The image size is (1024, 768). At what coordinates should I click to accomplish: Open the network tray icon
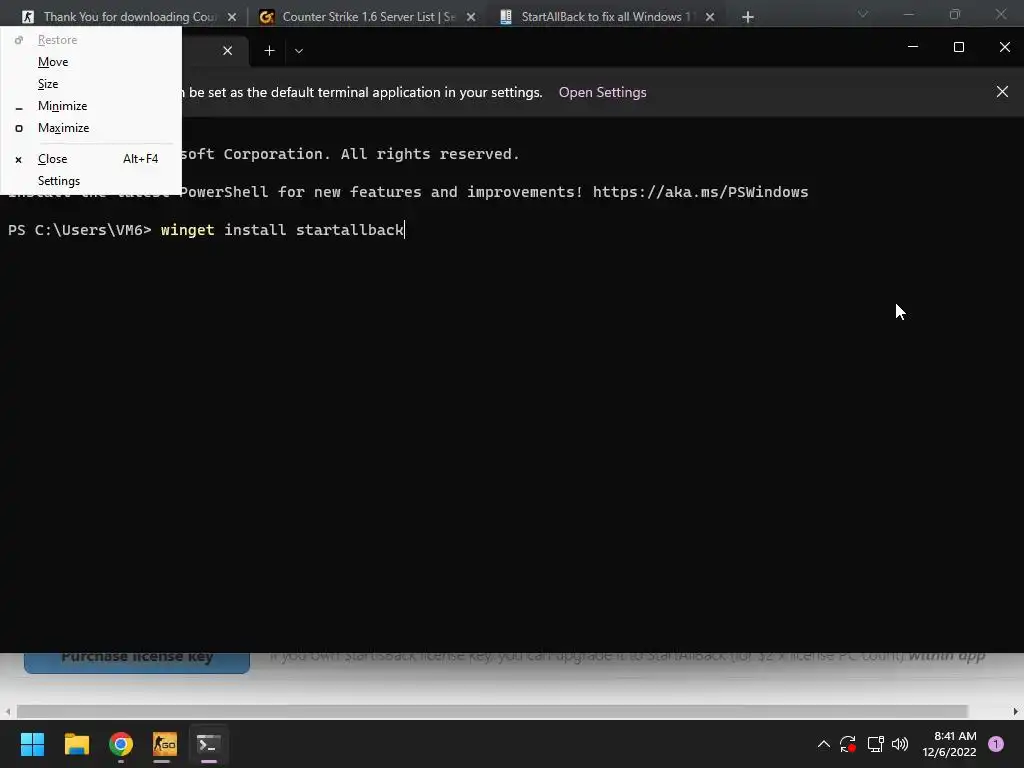[875, 744]
